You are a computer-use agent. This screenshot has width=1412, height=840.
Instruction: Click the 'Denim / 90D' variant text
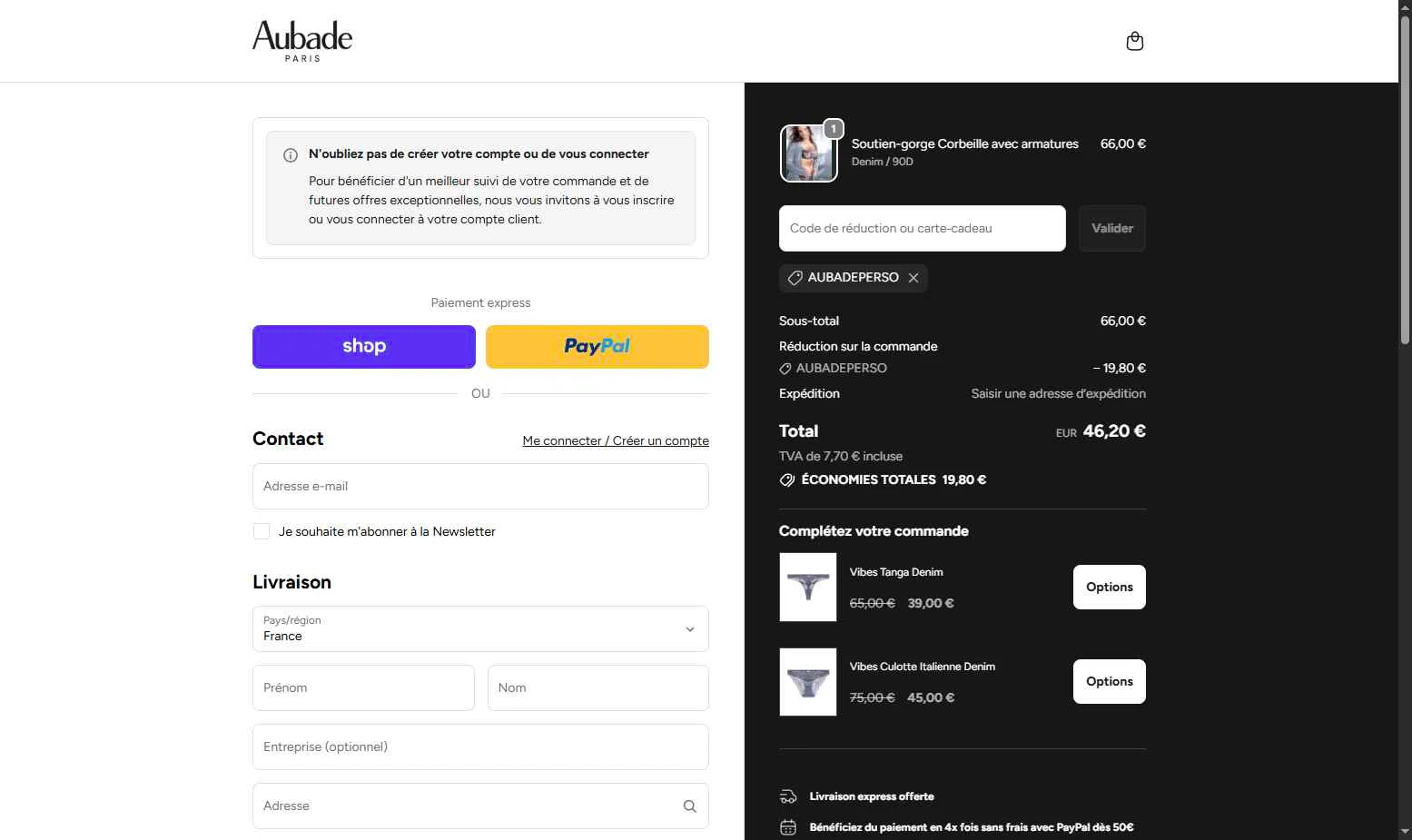coord(883,162)
